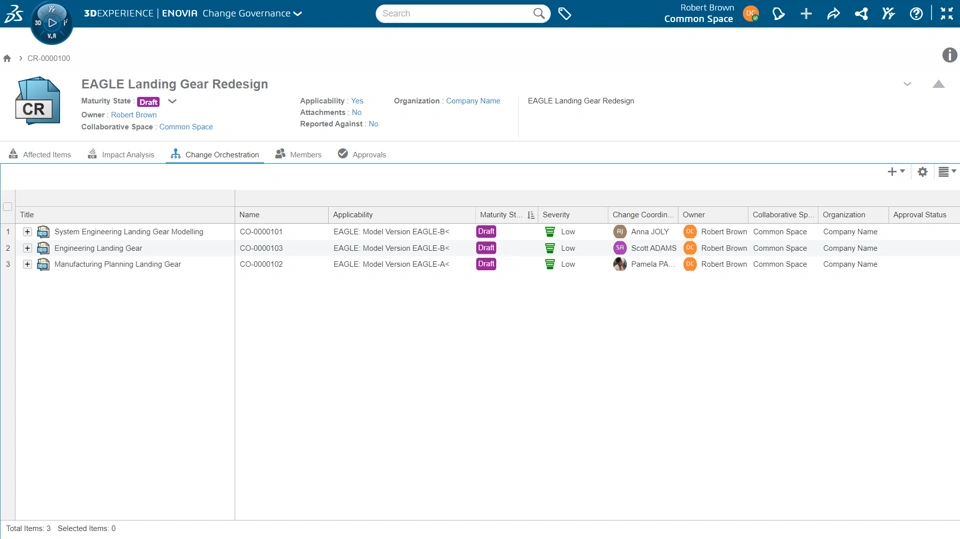Open the collaboration network icon
960x539 pixels.
point(861,13)
